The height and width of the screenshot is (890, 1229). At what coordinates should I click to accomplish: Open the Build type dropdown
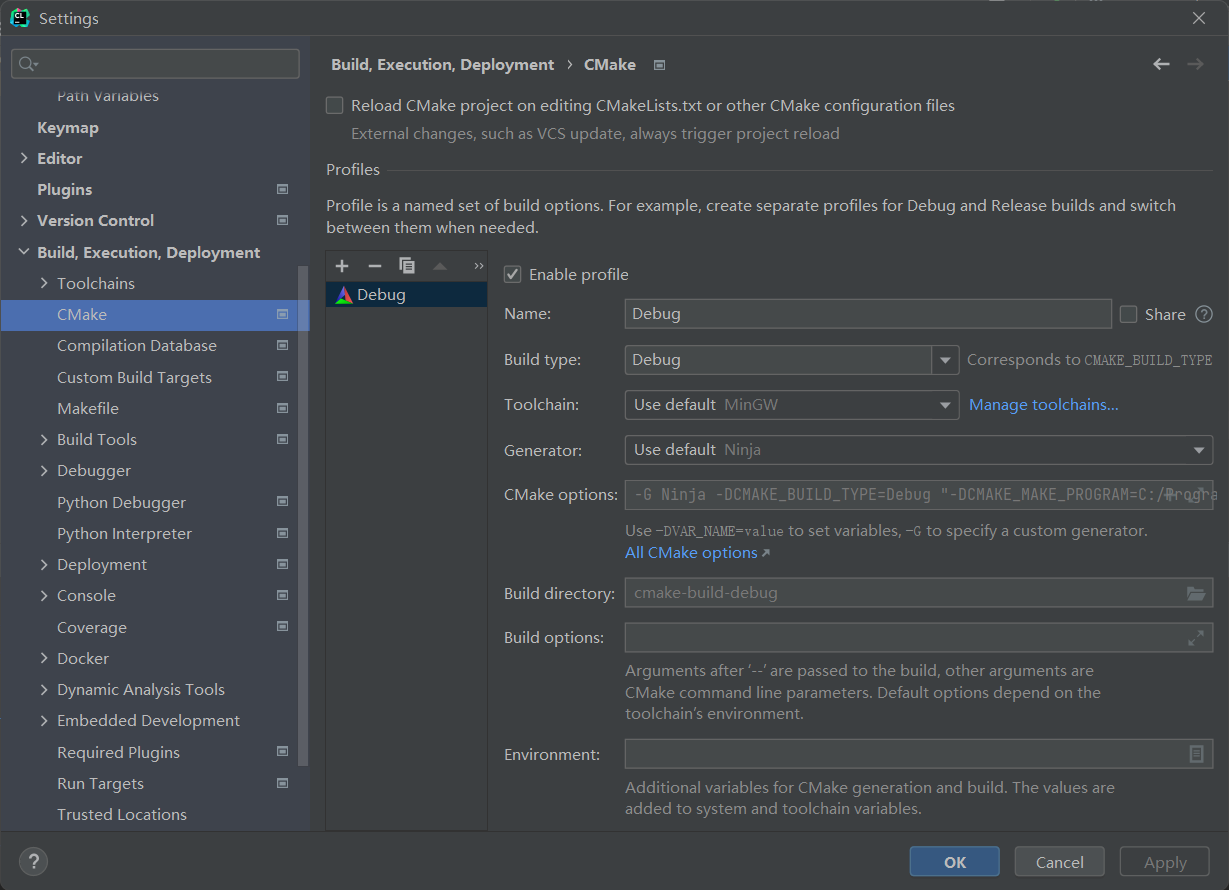[x=945, y=360]
